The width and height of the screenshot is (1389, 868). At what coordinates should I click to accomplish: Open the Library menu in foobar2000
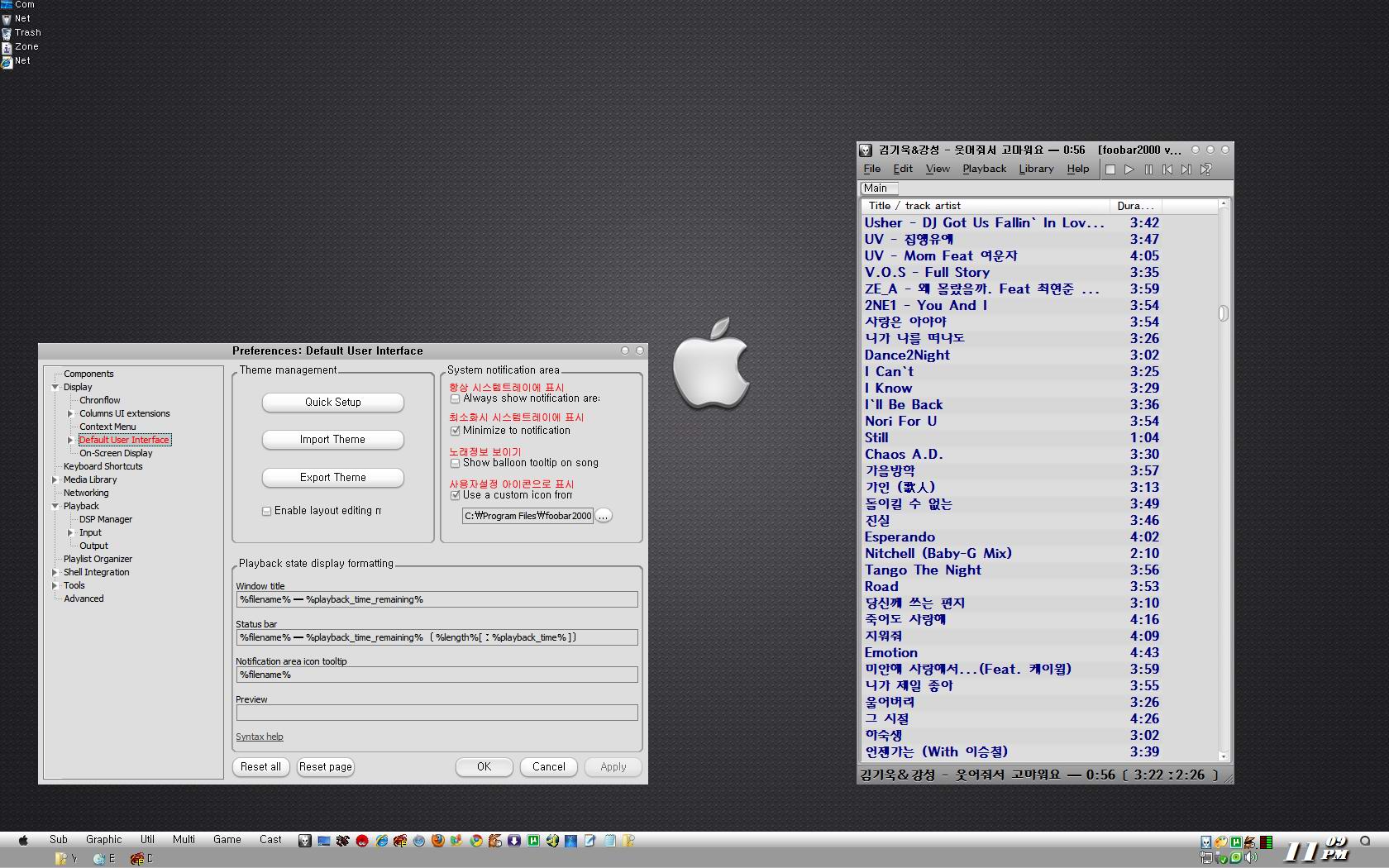(1036, 169)
